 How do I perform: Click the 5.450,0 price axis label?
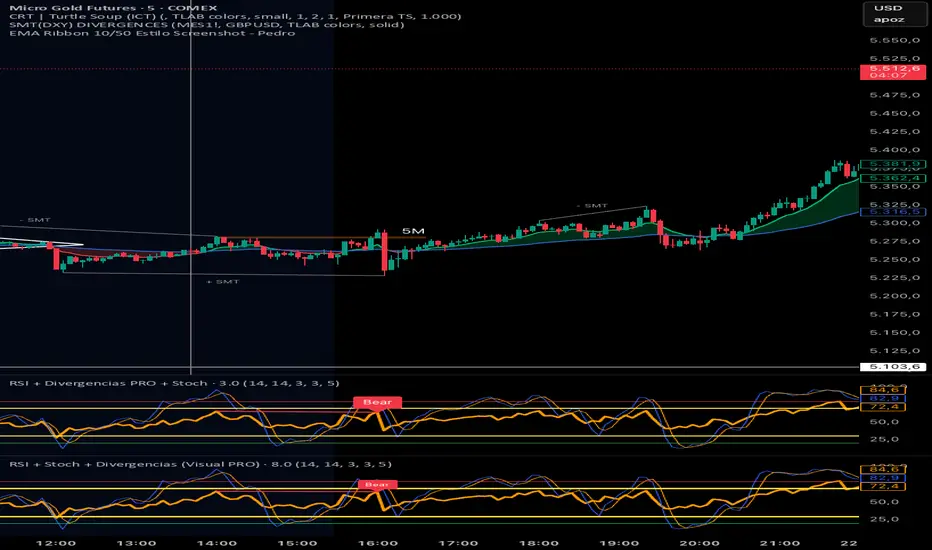coord(894,114)
